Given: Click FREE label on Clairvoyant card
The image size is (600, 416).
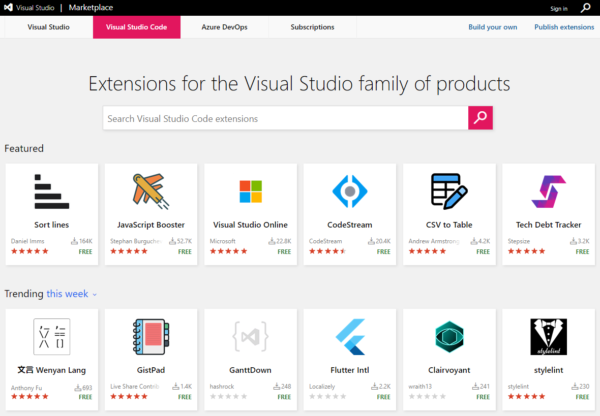Looking at the screenshot, I should pos(483,397).
